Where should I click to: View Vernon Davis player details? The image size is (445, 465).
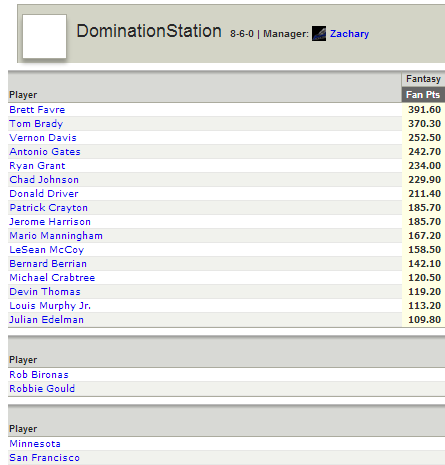click(43, 138)
